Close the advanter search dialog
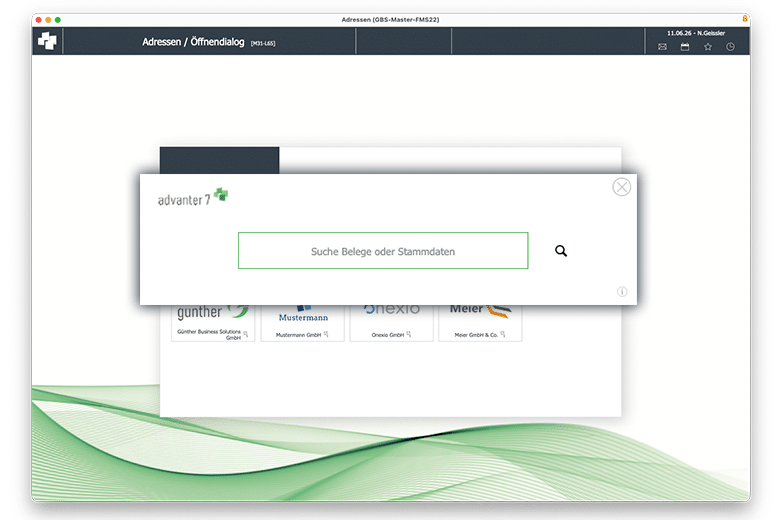Image resolution: width=780 pixels, height=520 pixels. point(621,187)
